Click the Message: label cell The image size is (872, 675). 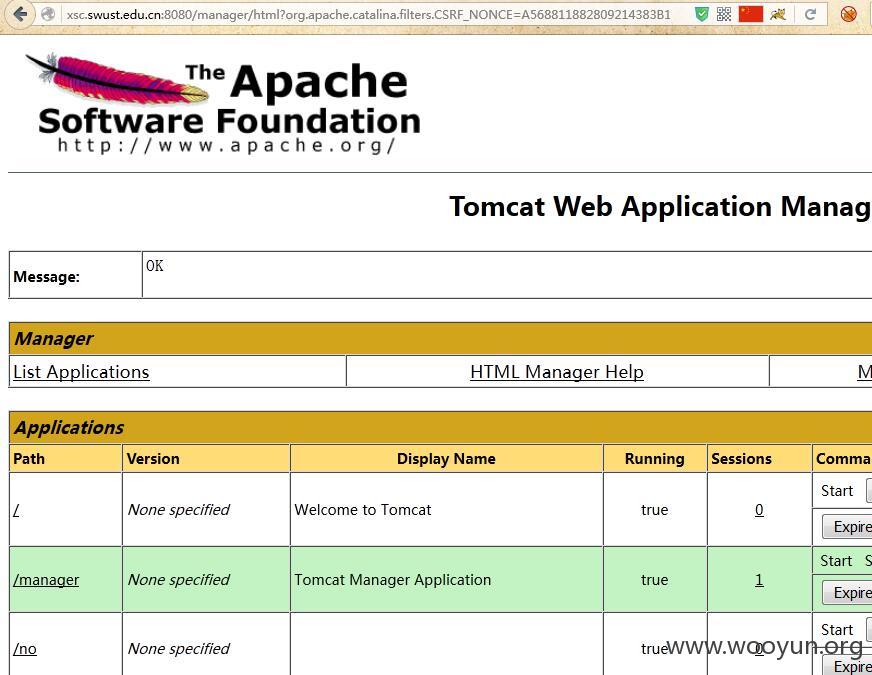point(75,275)
